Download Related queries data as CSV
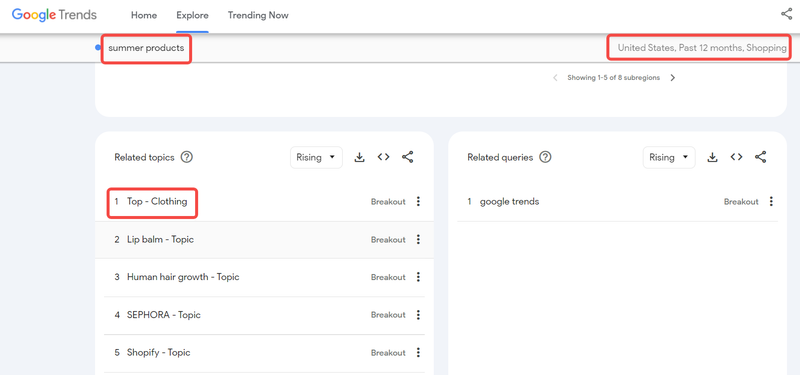Image resolution: width=800 pixels, height=375 pixels. click(x=712, y=157)
